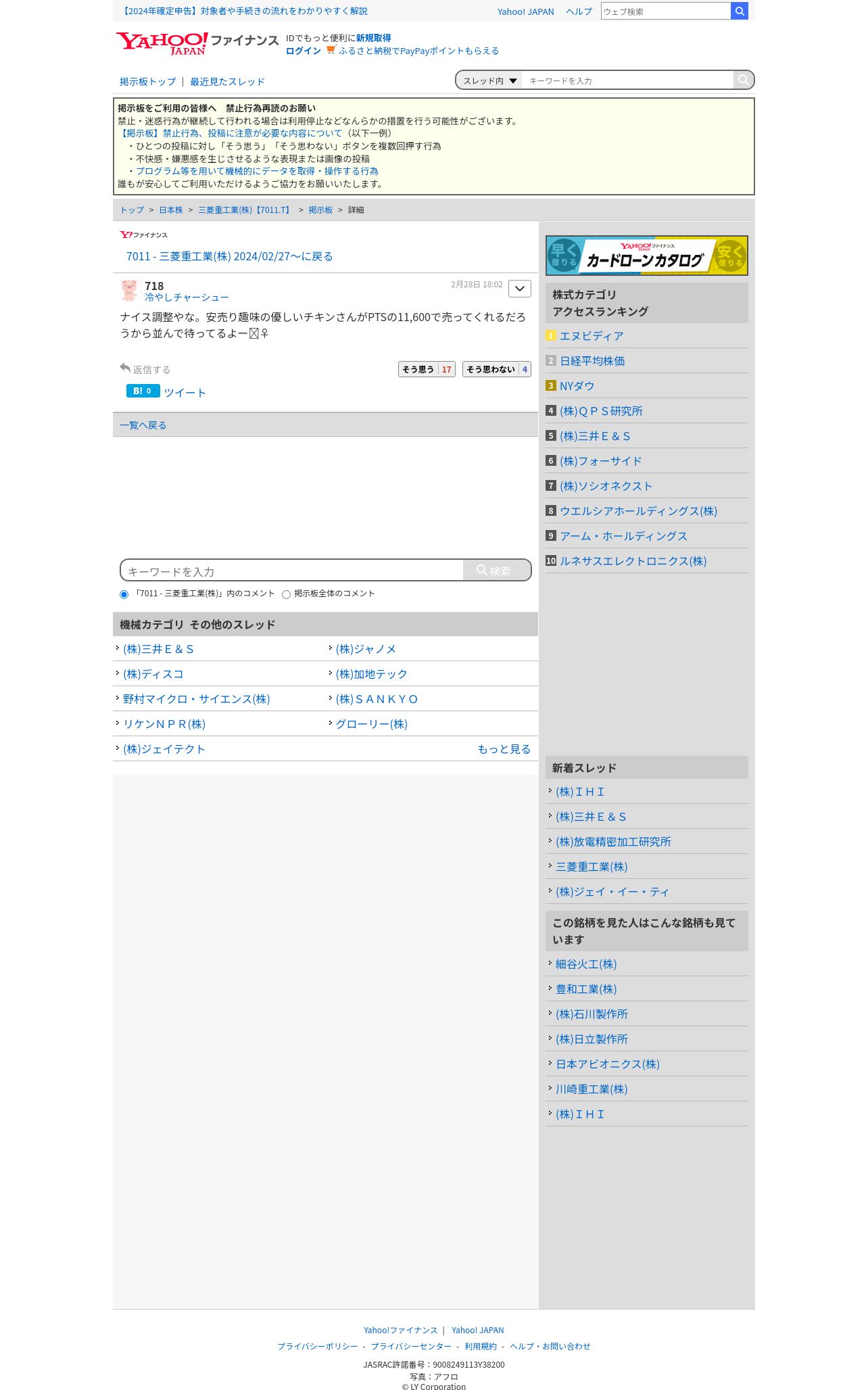
Task: Open ranking item 10 ルネサスエレクトロニクス(株)
Action: (633, 561)
